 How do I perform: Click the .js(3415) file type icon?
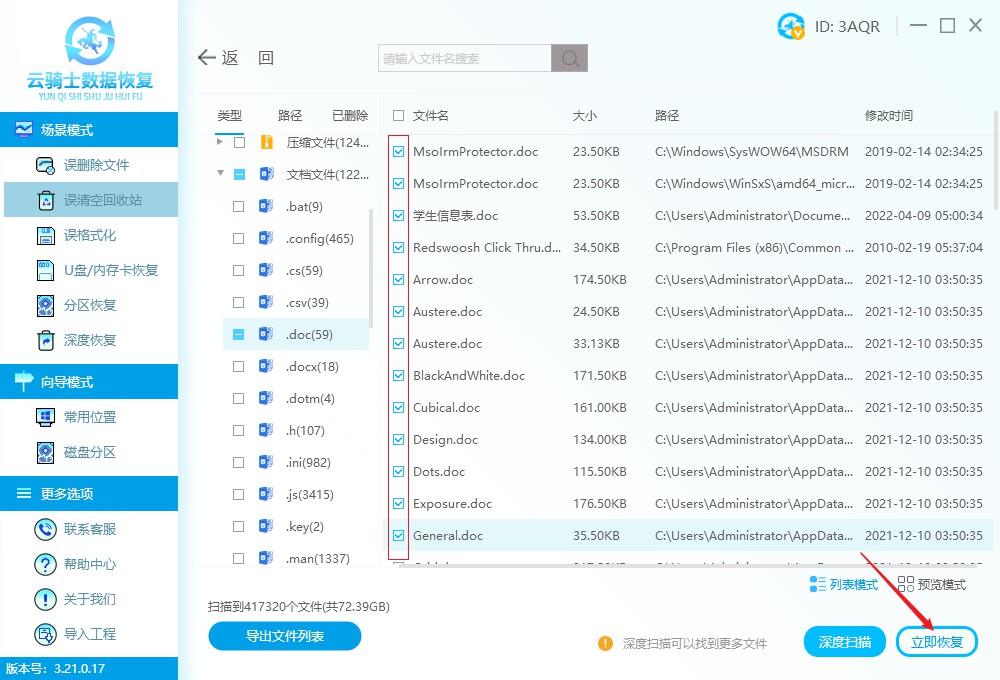click(266, 494)
